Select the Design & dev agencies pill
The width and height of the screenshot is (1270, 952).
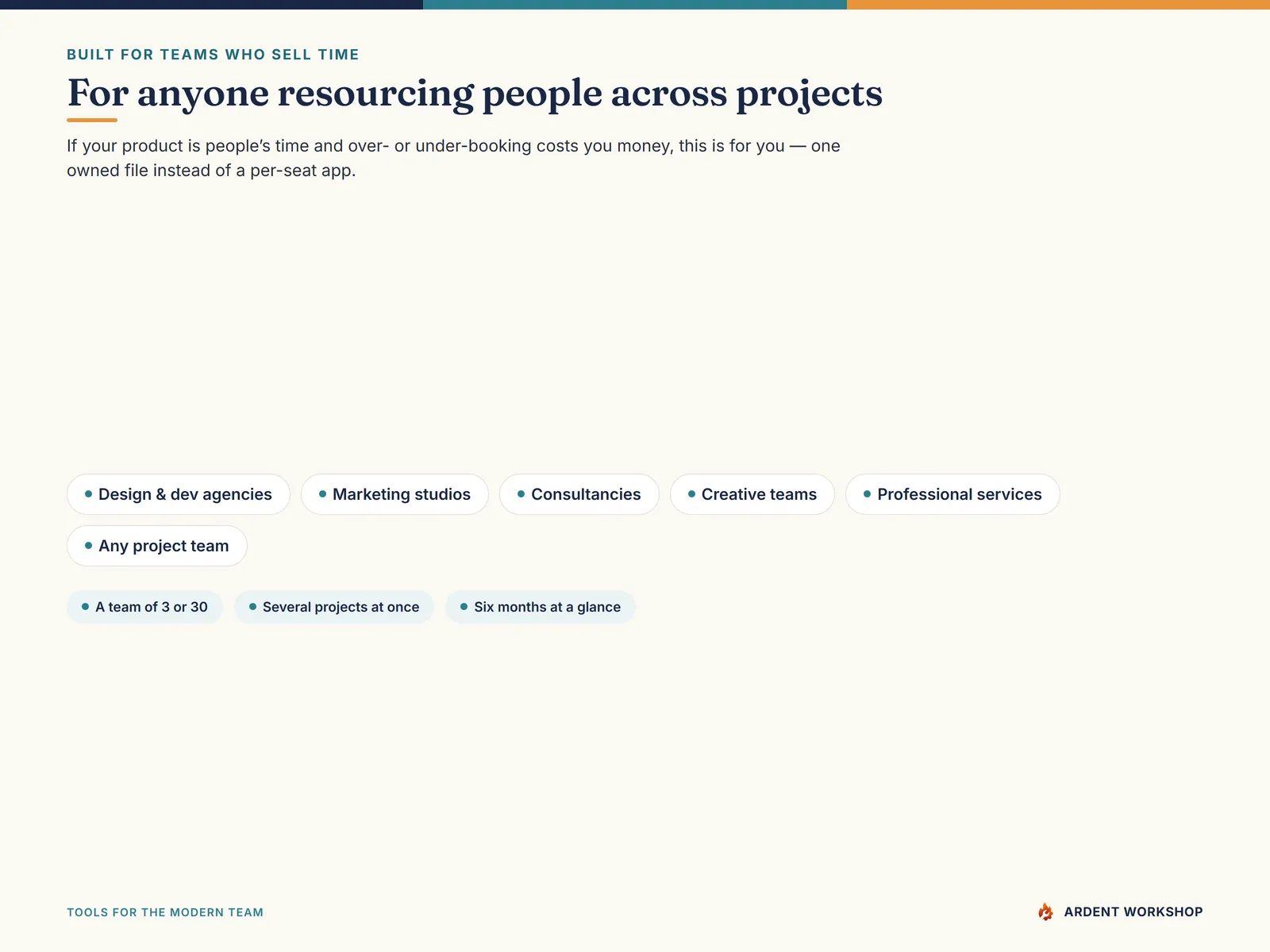179,494
